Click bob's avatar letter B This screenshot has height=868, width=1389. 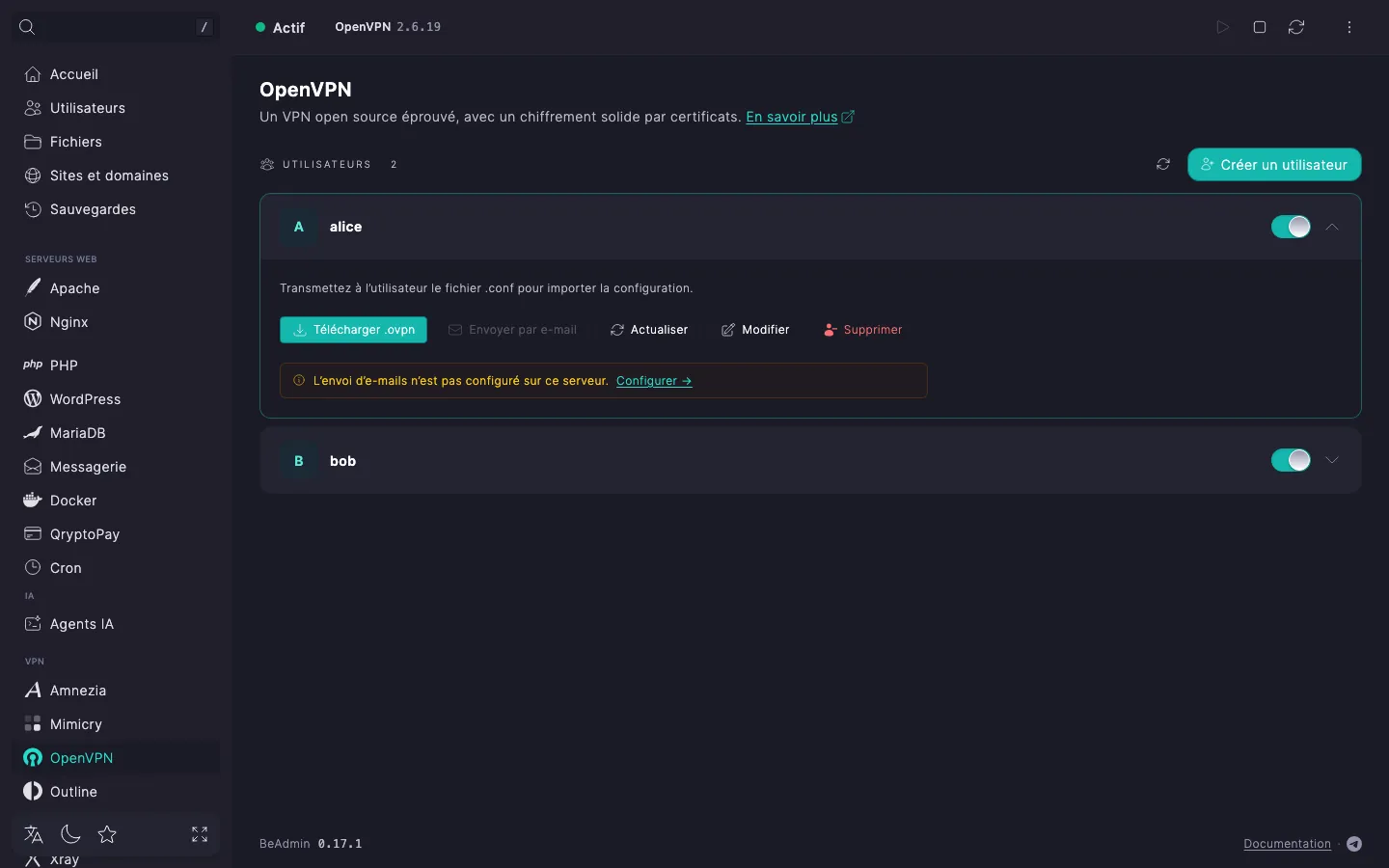299,461
